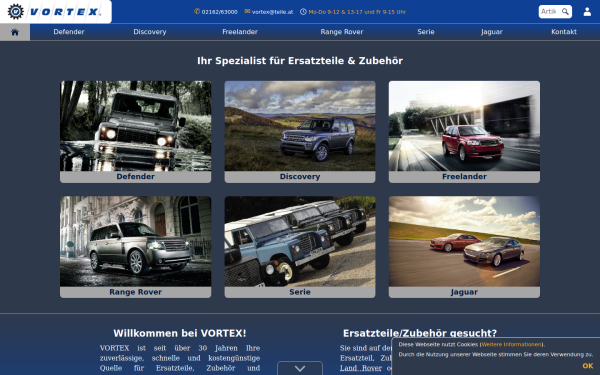
Task: Click 'Weitere Informationen' cookie link
Action: 512,344
